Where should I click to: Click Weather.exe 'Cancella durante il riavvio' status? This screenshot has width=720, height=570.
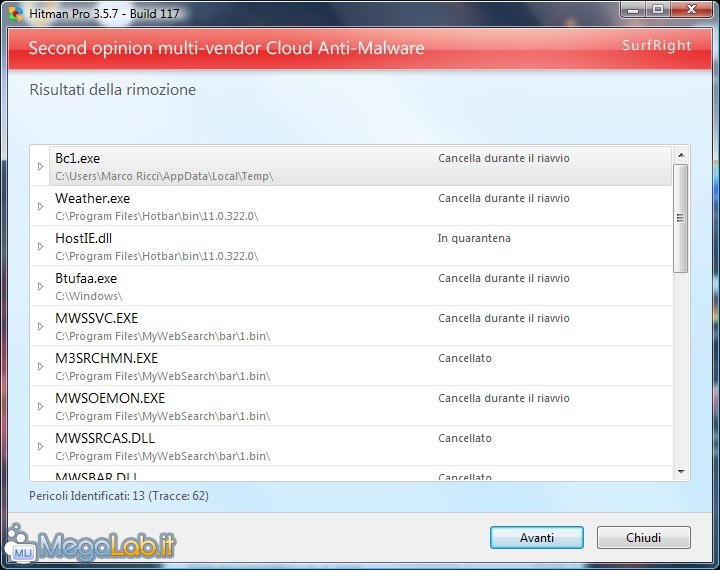click(x=504, y=198)
